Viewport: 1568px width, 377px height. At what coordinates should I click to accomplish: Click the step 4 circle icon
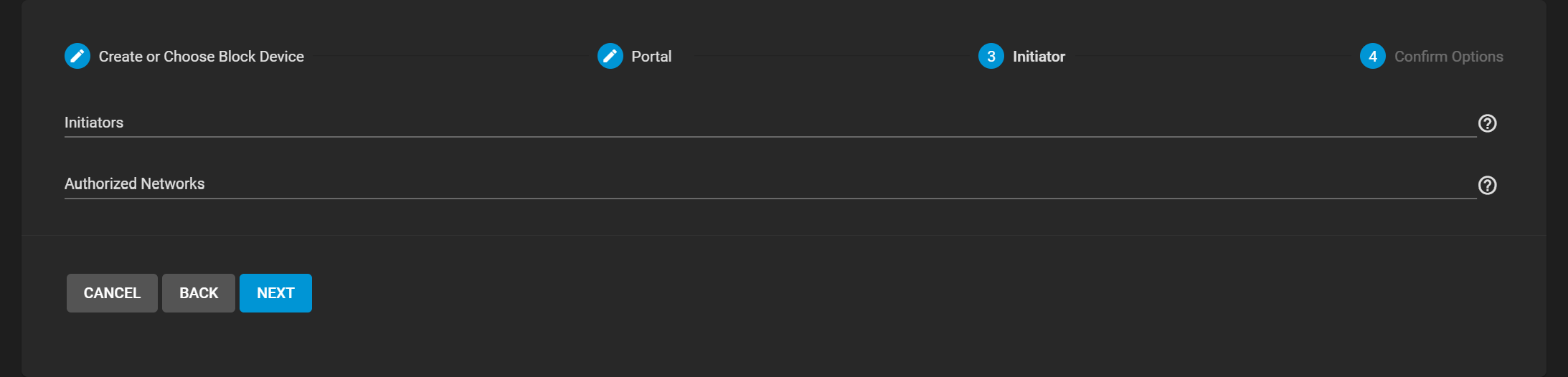pyautogui.click(x=1373, y=56)
